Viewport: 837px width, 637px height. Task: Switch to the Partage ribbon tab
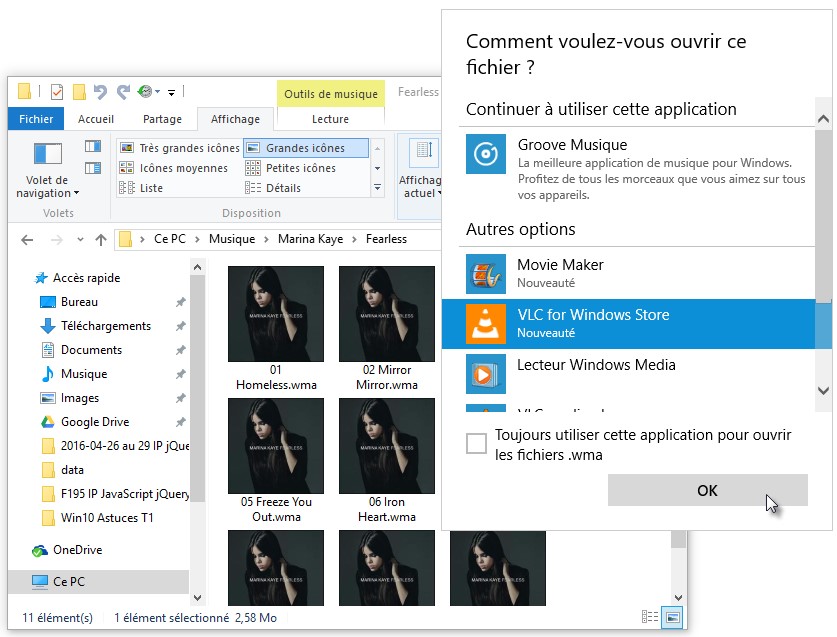coord(162,119)
